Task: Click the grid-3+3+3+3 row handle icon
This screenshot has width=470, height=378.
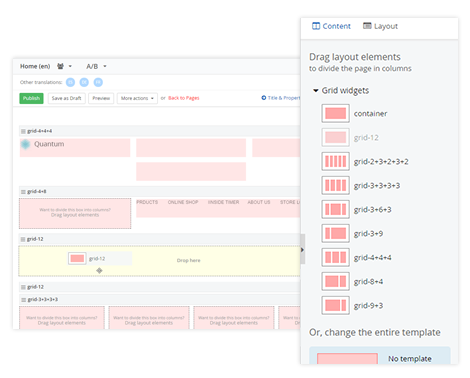Action: coord(23,300)
